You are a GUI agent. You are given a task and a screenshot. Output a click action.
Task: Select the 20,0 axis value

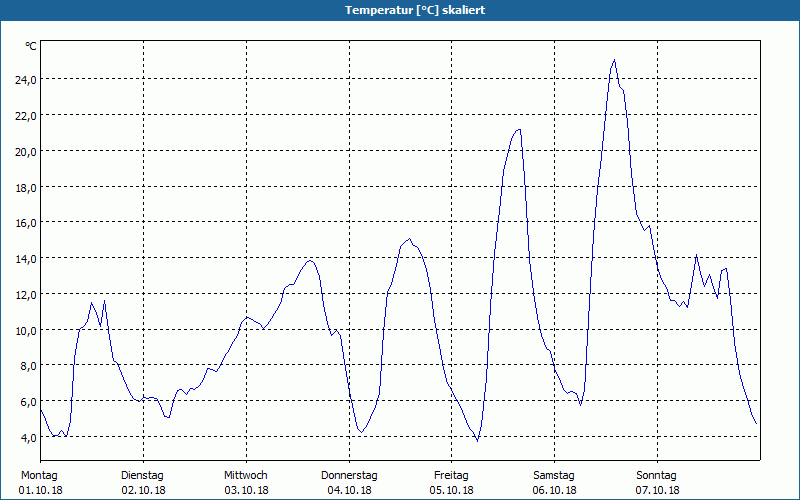click(26, 151)
